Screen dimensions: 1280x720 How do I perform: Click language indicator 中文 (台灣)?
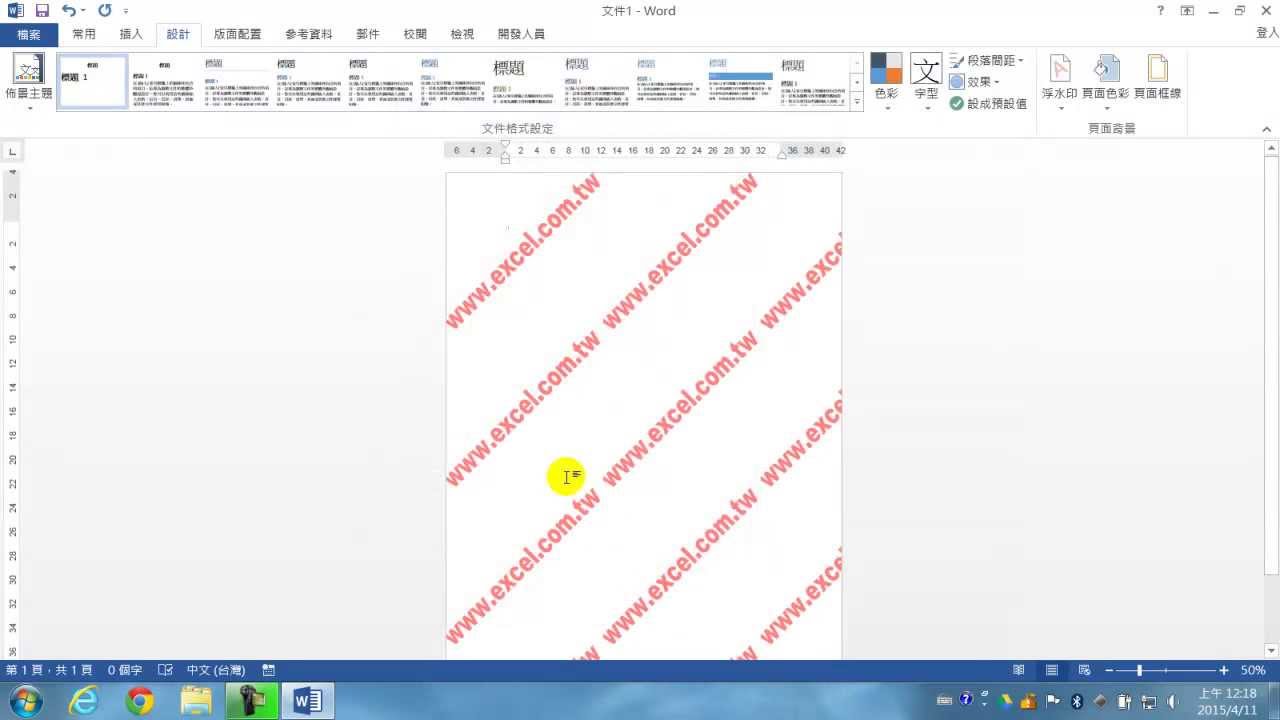(x=216, y=670)
